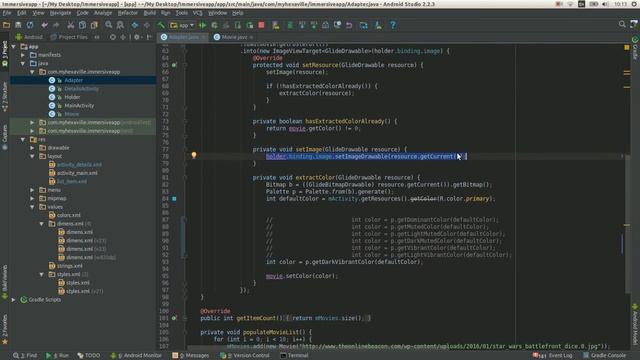Switch to the Movie.java editor tab
The width and height of the screenshot is (640, 360).
coord(234,37)
